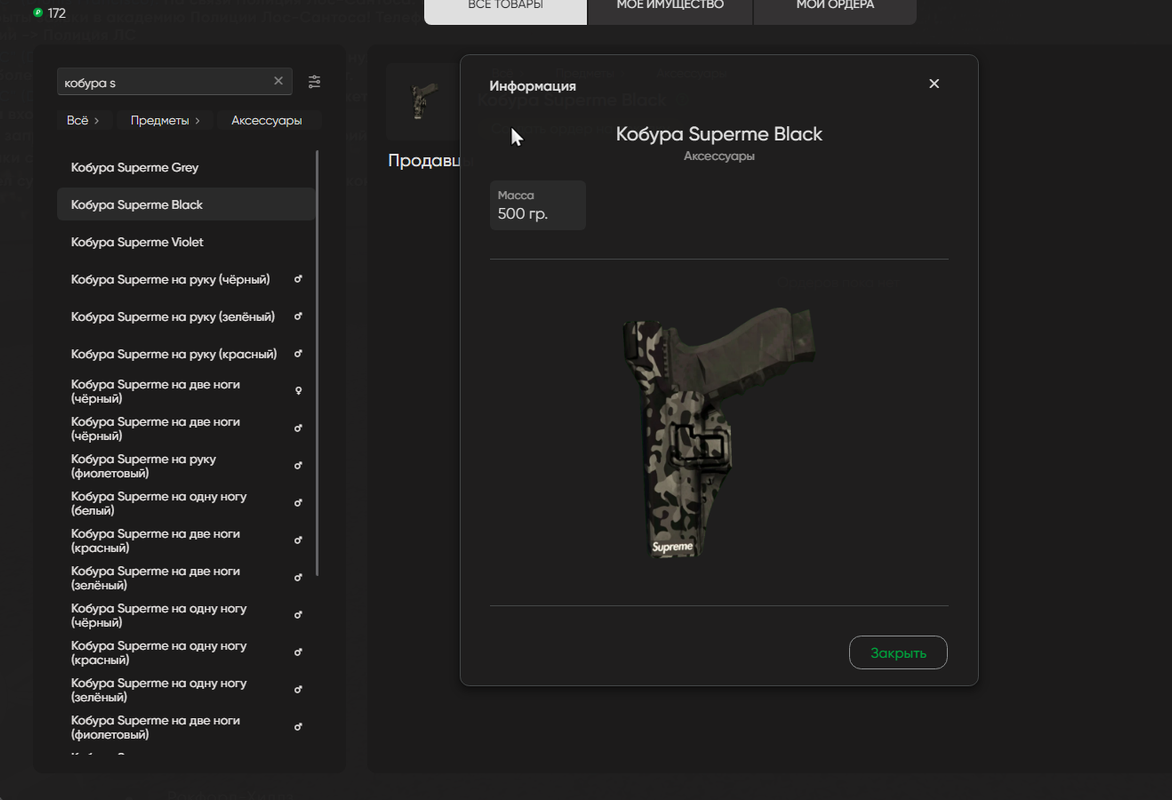Image resolution: width=1172 pixels, height=800 pixels.
Task: Clear the search field with the X icon
Action: pyautogui.click(x=278, y=81)
